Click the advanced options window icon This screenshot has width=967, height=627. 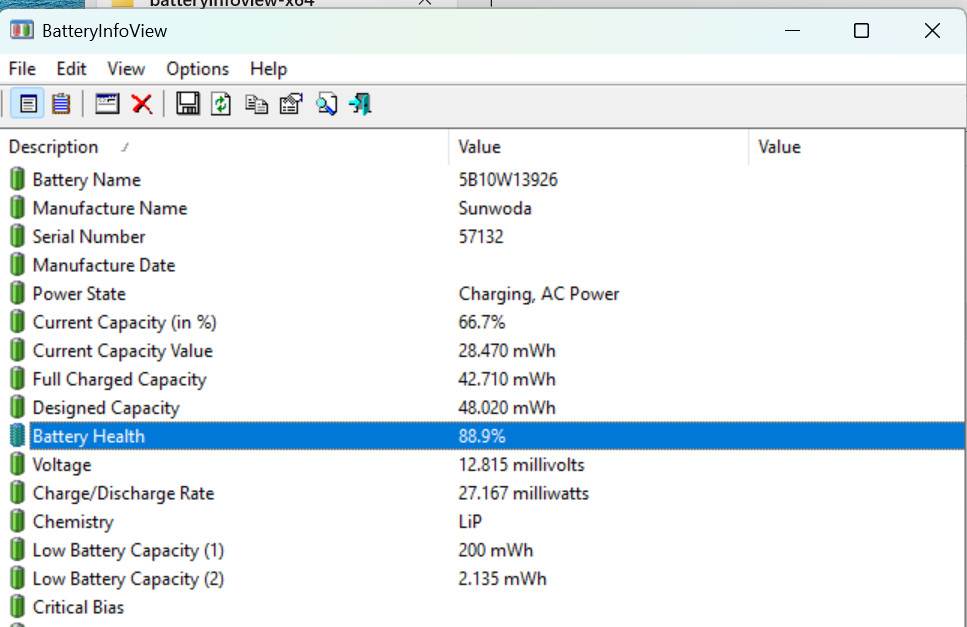click(107, 104)
